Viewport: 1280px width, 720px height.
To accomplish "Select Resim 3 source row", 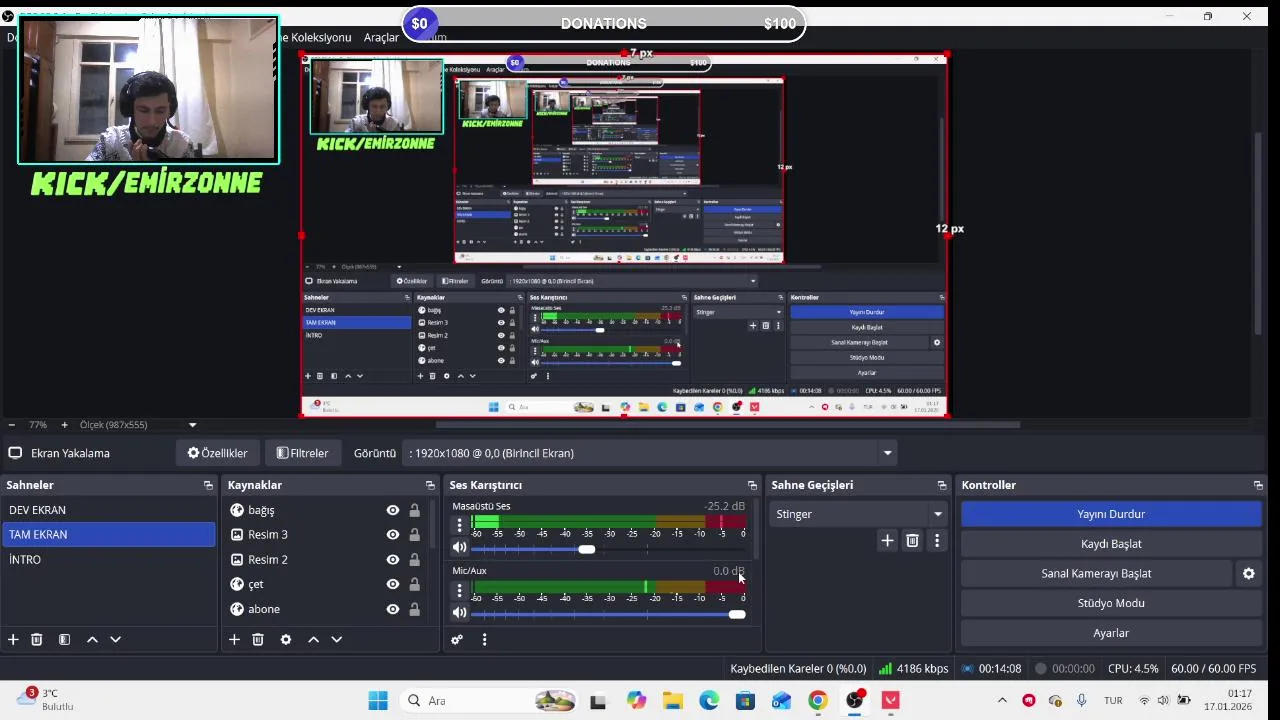I will click(325, 535).
